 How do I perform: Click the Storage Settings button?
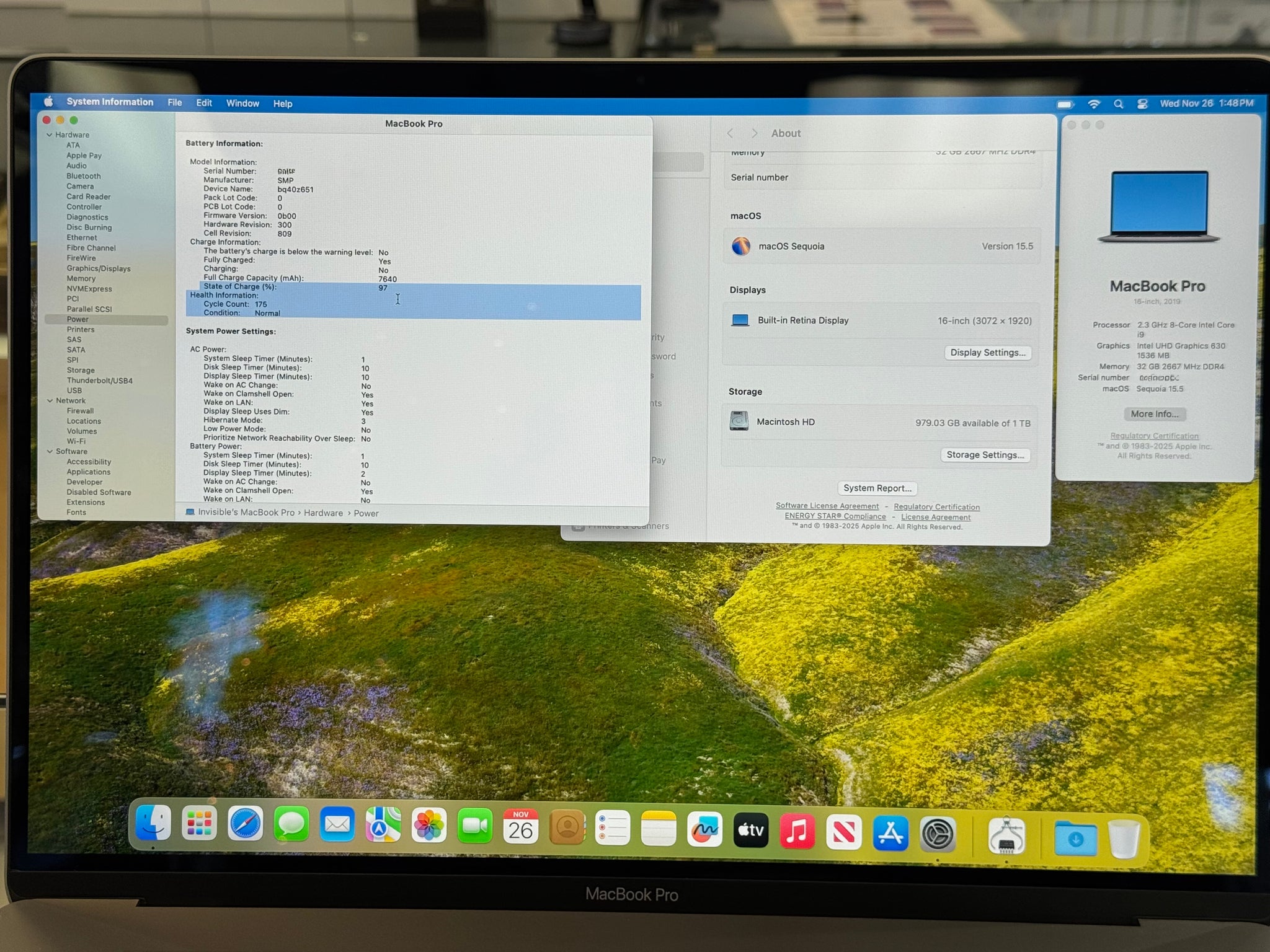point(985,455)
